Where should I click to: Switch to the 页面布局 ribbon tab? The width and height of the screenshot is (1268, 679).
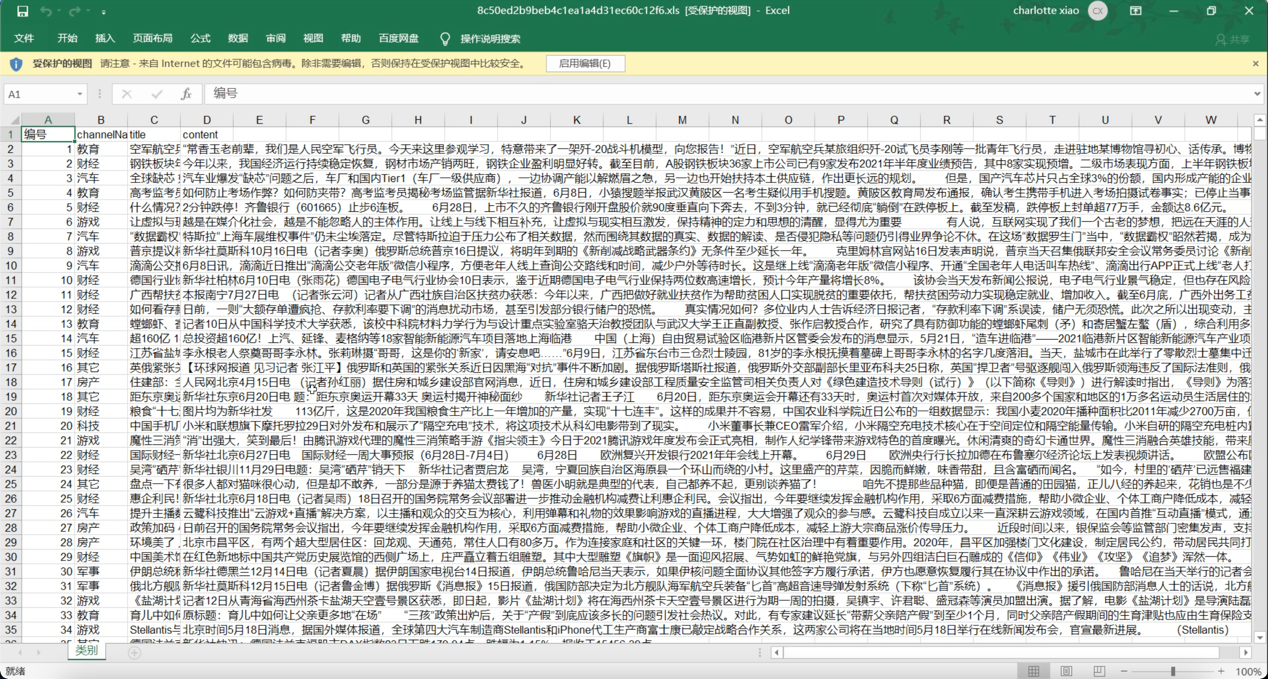click(x=152, y=38)
